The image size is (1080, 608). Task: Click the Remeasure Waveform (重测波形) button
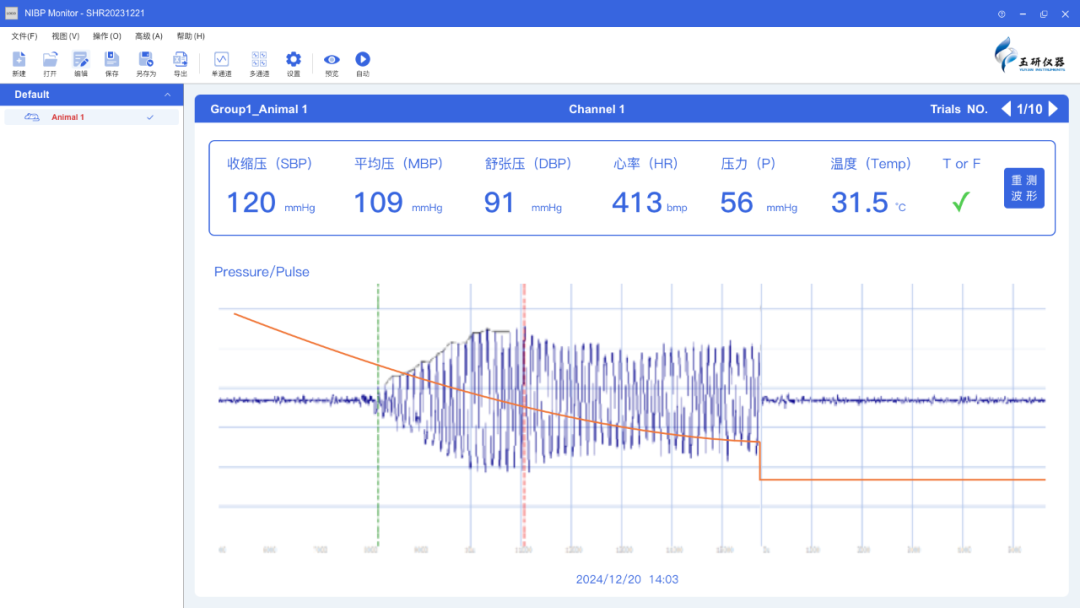coord(1024,188)
